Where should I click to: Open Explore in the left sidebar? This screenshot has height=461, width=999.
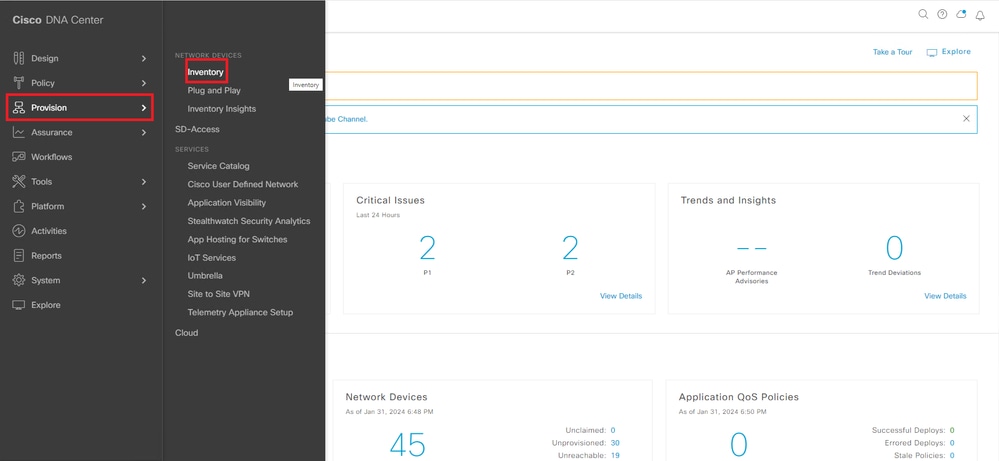pos(46,305)
